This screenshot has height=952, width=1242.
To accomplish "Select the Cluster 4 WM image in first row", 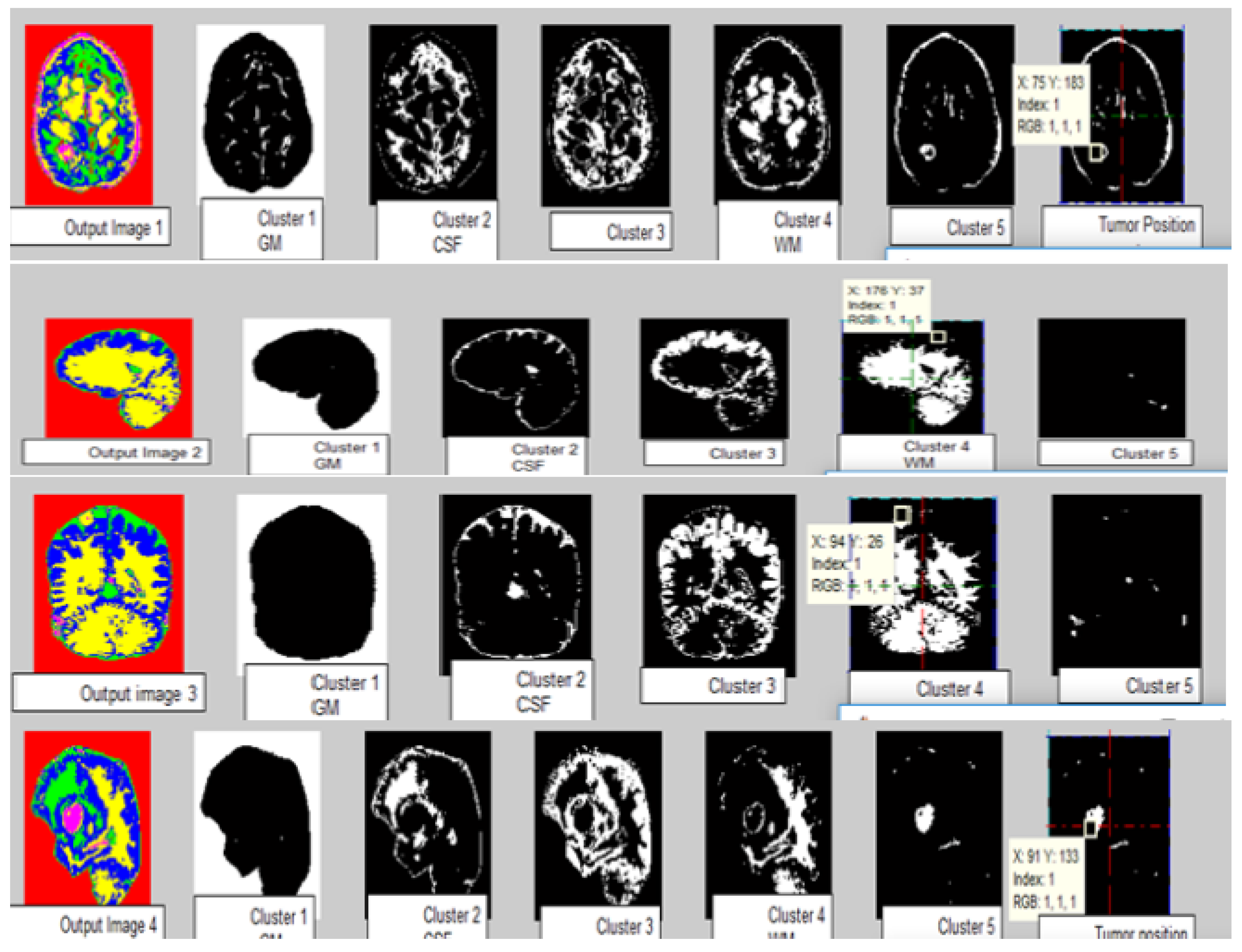I will (777, 114).
